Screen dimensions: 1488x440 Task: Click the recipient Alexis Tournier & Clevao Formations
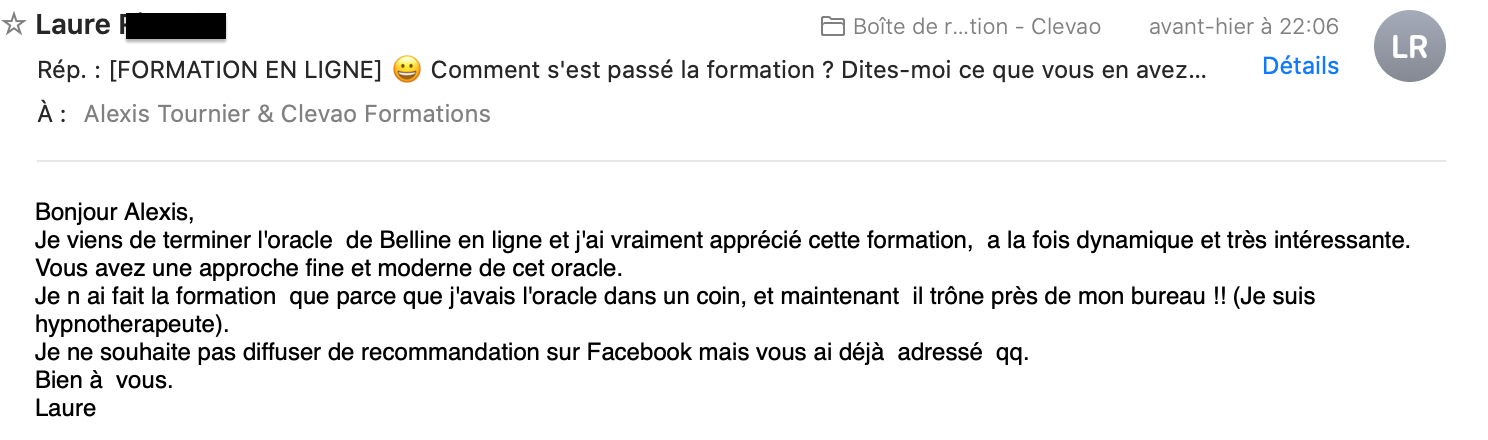pyautogui.click(x=287, y=114)
